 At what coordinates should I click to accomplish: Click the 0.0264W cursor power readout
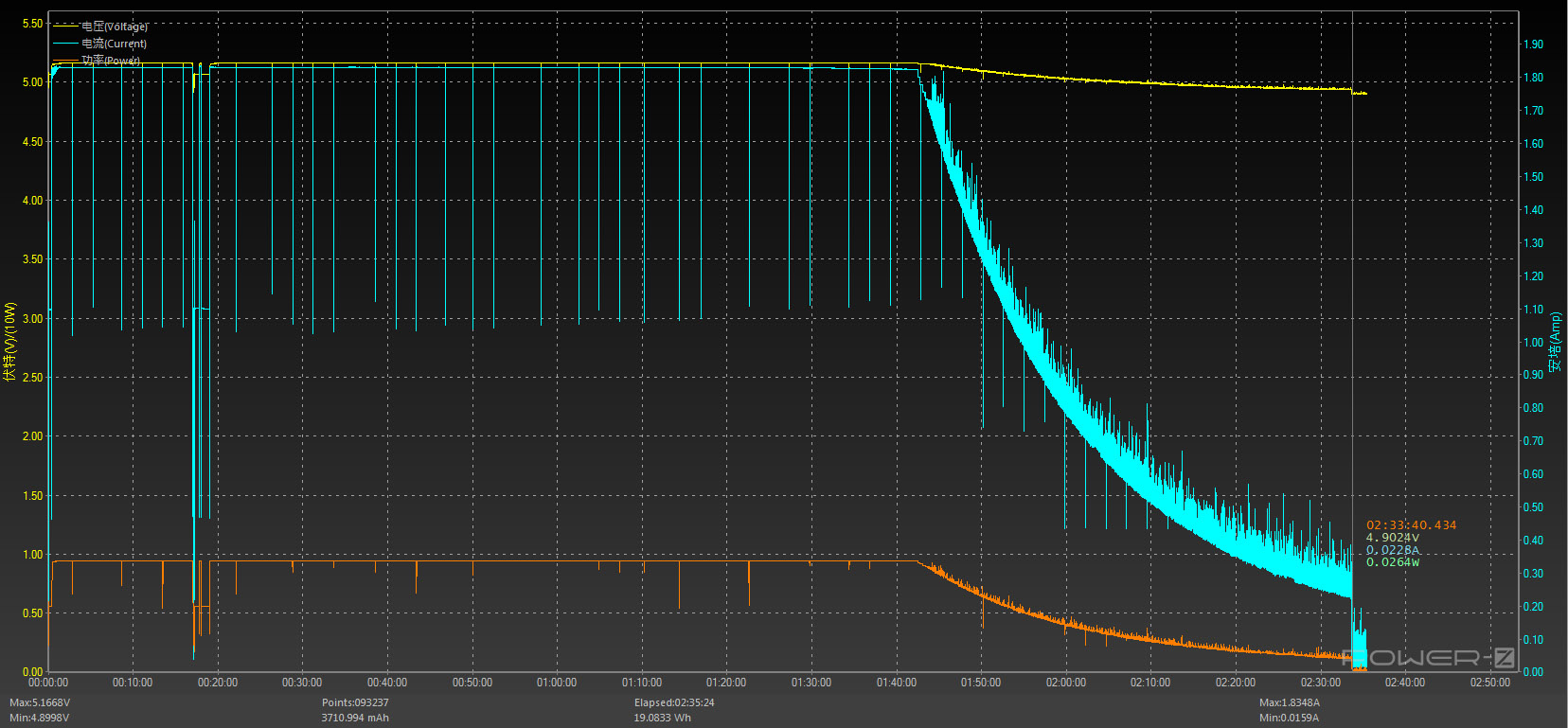tap(1392, 562)
